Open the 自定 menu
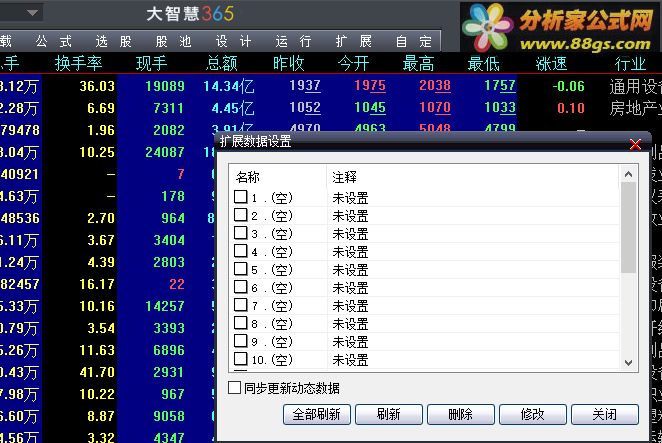Screen dimensions: 662x443 pos(414,41)
